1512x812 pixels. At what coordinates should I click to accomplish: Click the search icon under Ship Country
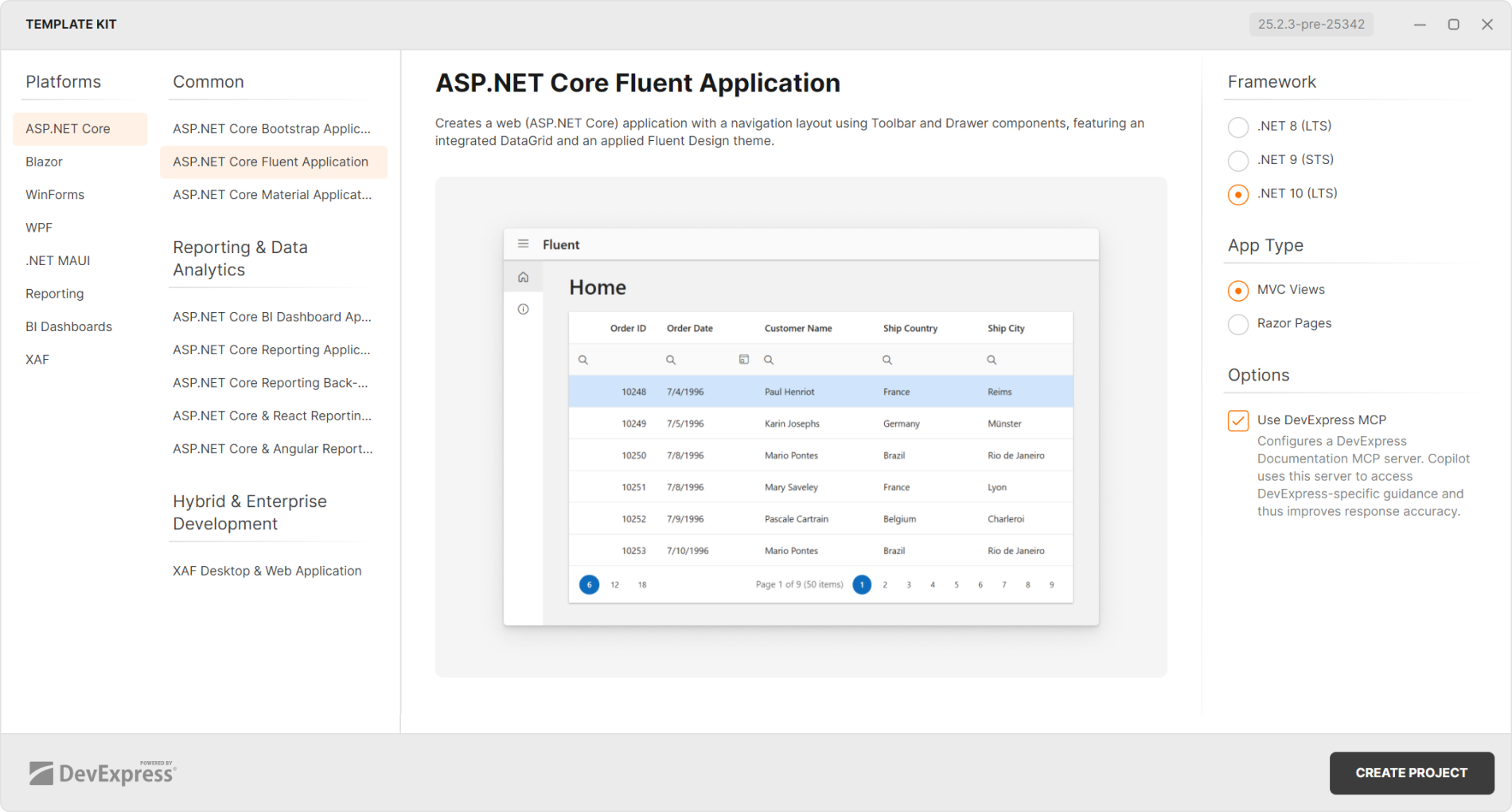coord(887,360)
